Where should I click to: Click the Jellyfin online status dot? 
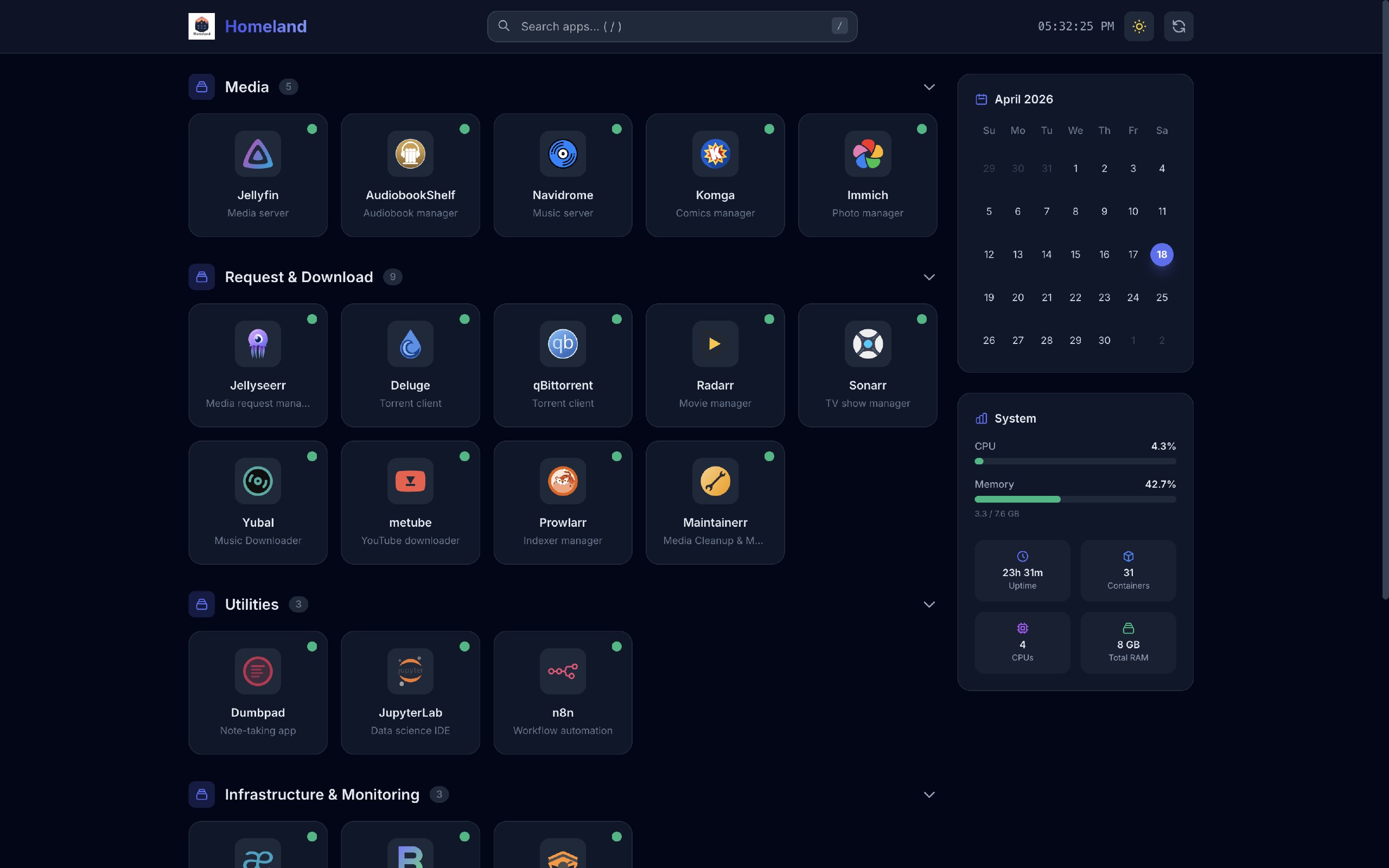coord(311,129)
